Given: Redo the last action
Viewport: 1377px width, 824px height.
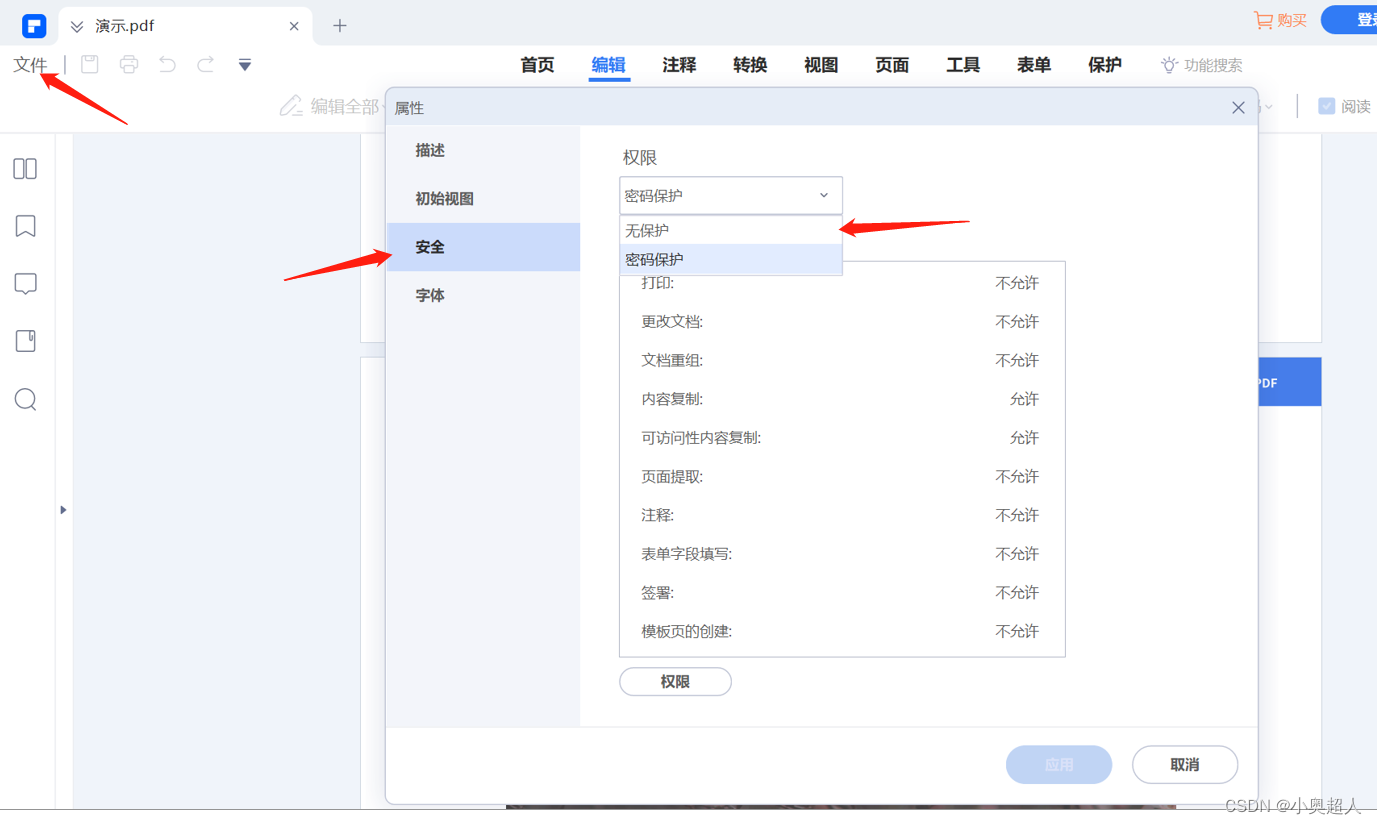Looking at the screenshot, I should tap(204, 63).
